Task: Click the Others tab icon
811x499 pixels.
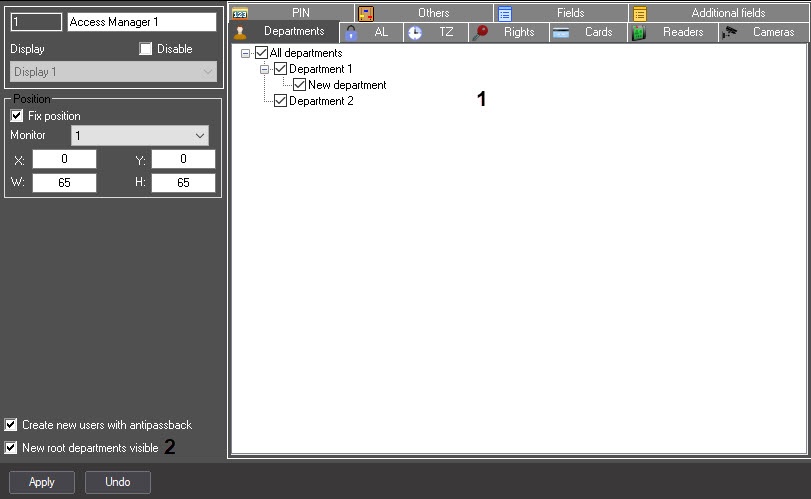Action: [366, 13]
